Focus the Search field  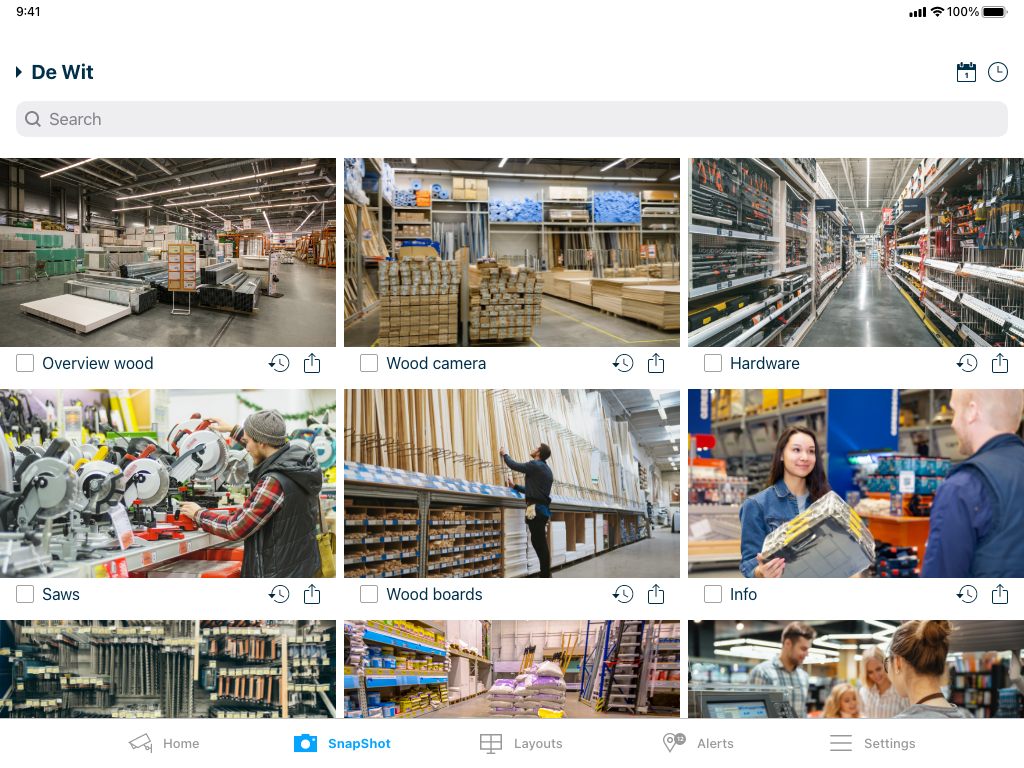[x=511, y=119]
